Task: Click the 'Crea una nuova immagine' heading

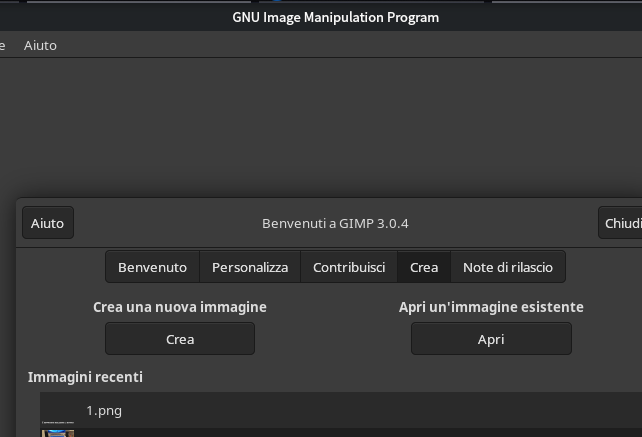Action: (180, 307)
